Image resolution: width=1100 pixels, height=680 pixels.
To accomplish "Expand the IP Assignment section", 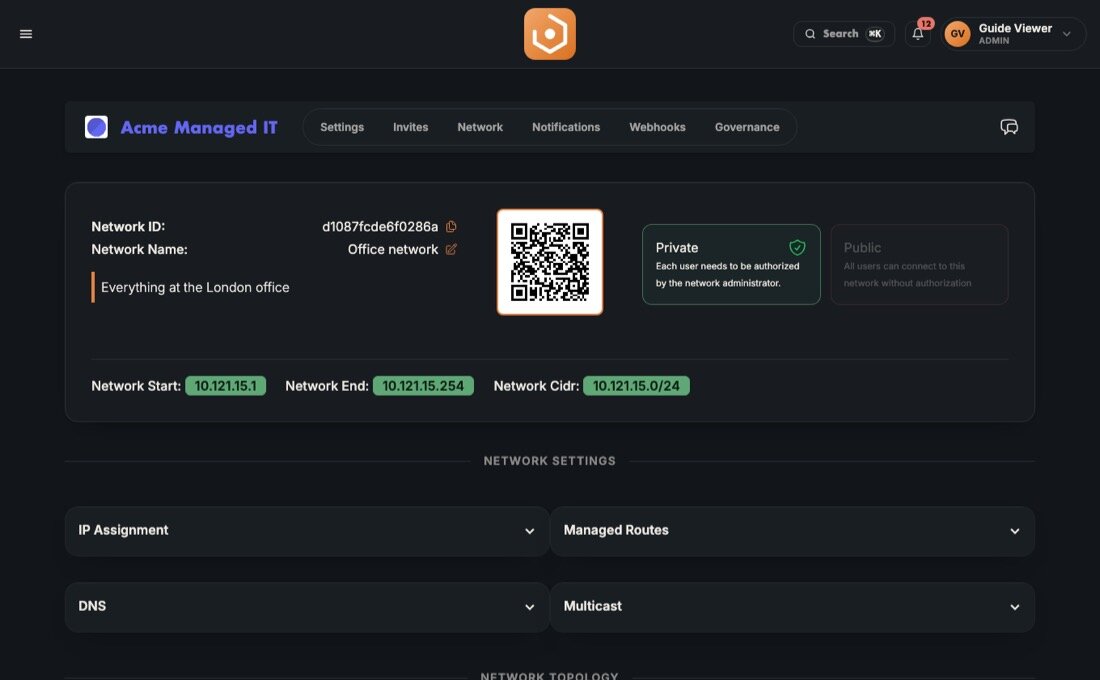I will point(307,531).
